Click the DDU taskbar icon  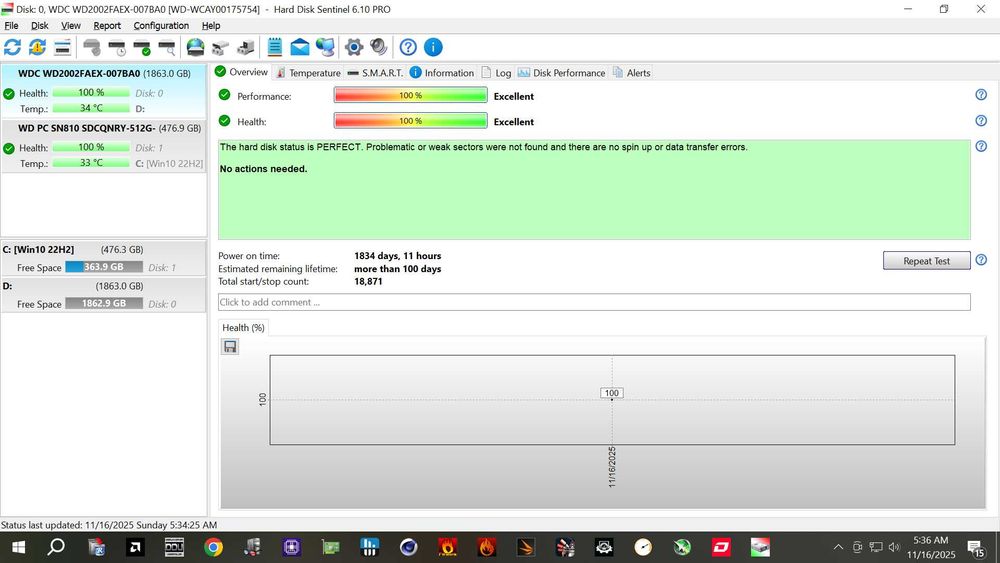click(174, 547)
